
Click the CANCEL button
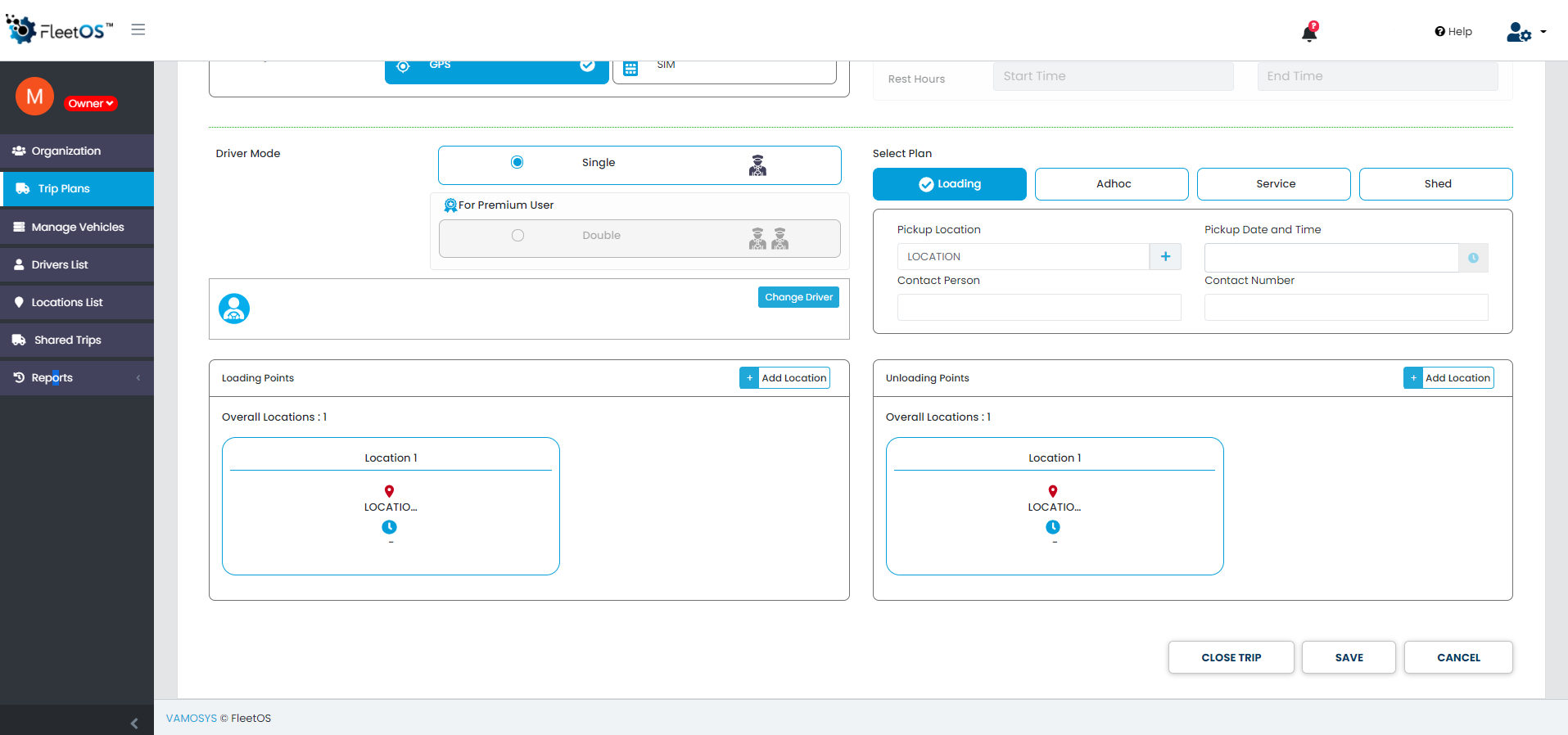tap(1458, 657)
